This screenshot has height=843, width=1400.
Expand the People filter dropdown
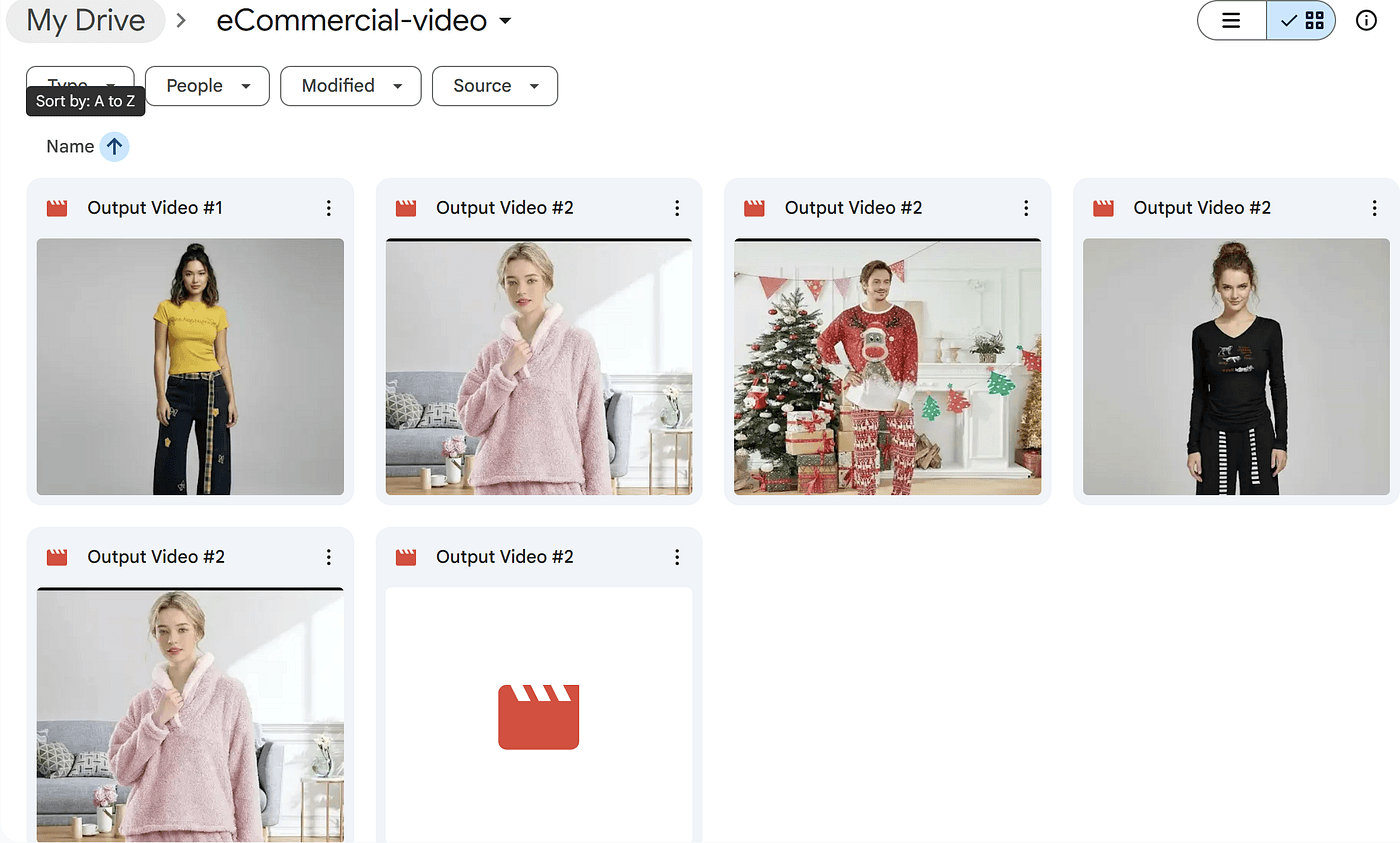pos(207,86)
